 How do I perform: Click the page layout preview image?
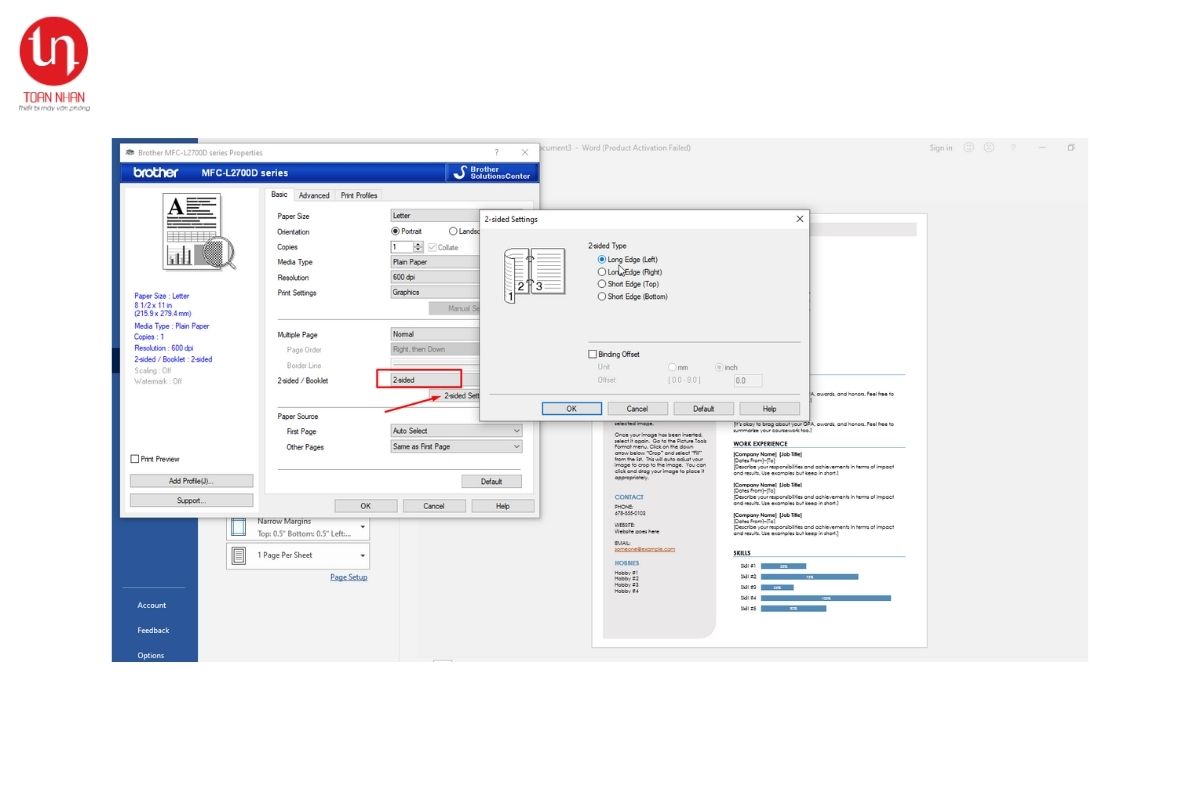pos(199,233)
